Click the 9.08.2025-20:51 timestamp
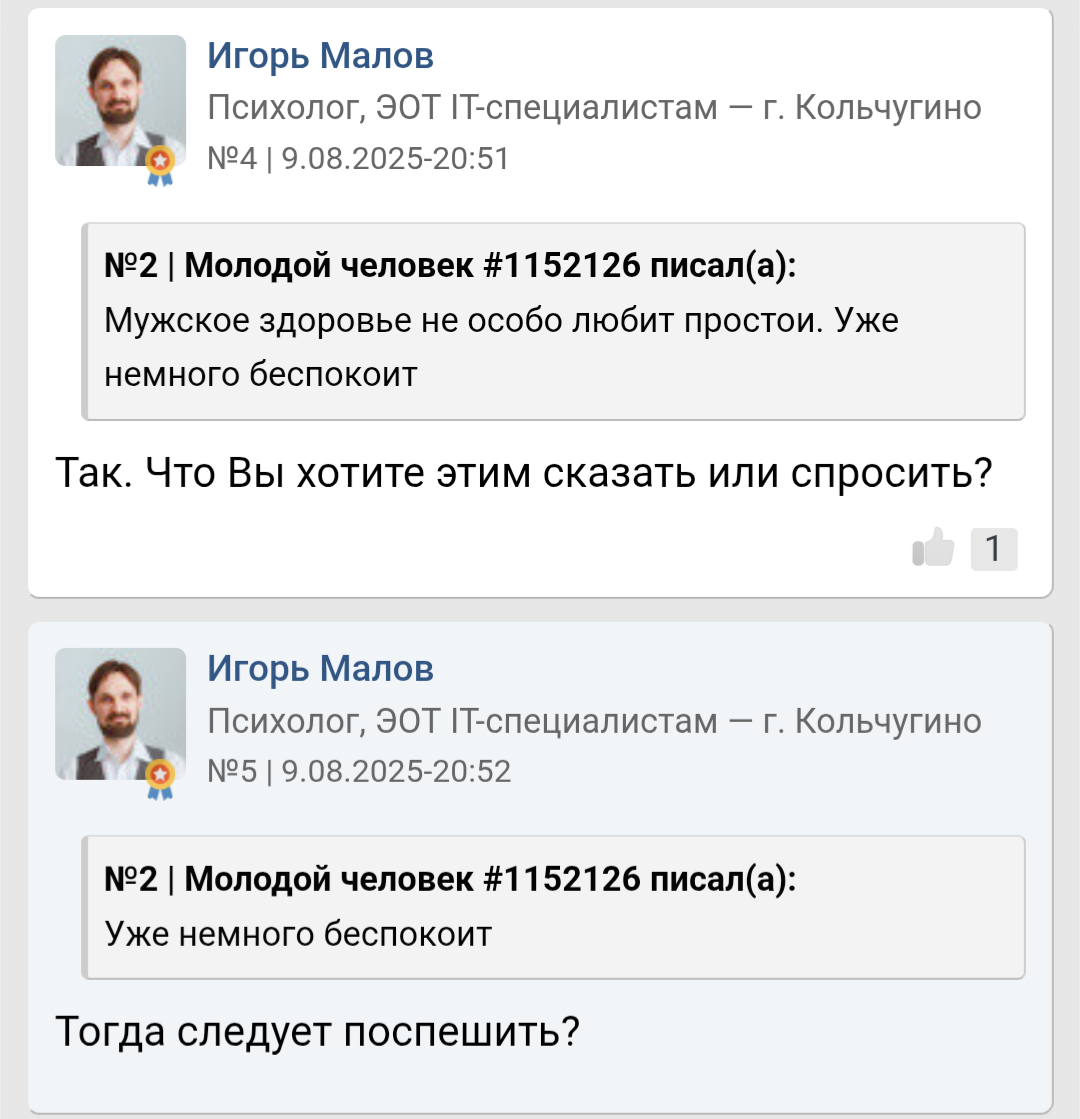 [396, 159]
